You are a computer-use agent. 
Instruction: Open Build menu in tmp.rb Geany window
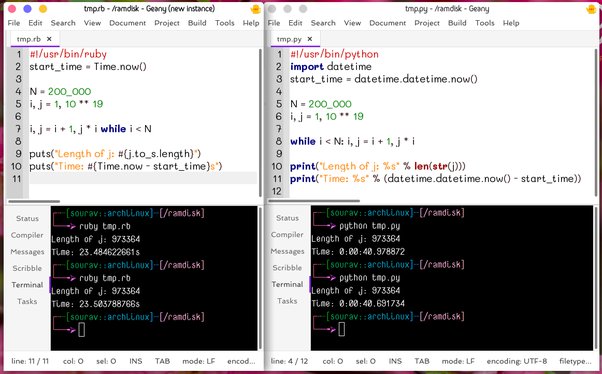click(x=197, y=23)
